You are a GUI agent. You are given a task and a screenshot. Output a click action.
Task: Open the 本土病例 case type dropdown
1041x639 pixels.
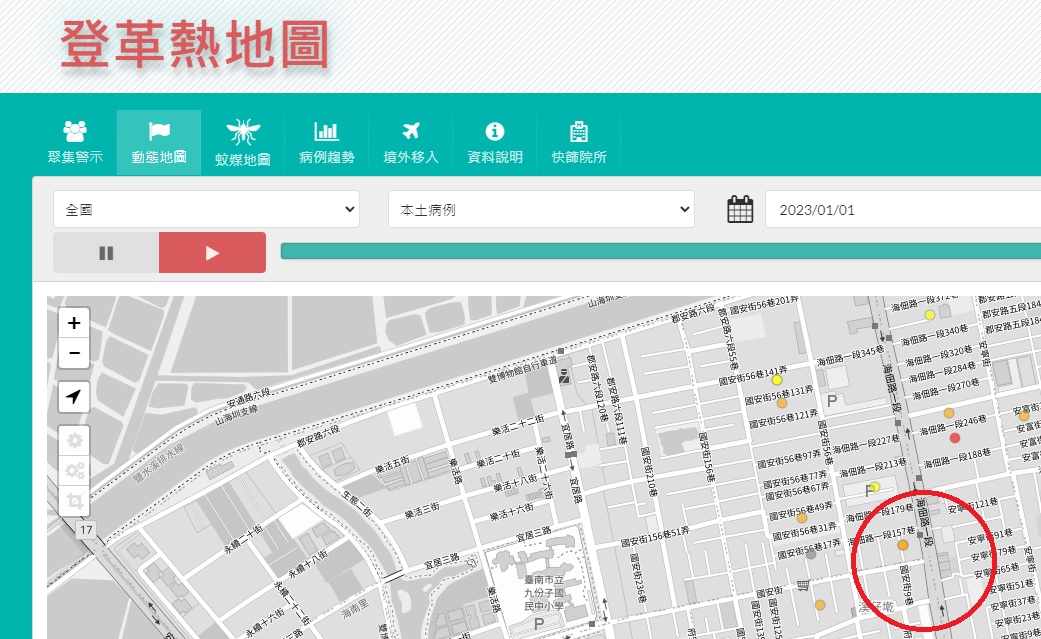[x=540, y=210]
